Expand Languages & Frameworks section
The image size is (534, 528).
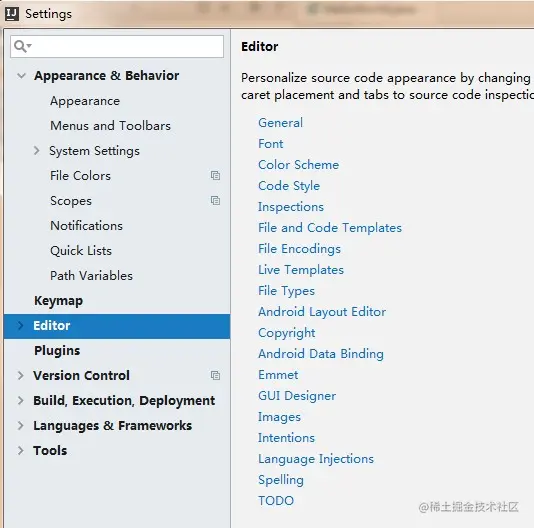click(20, 425)
